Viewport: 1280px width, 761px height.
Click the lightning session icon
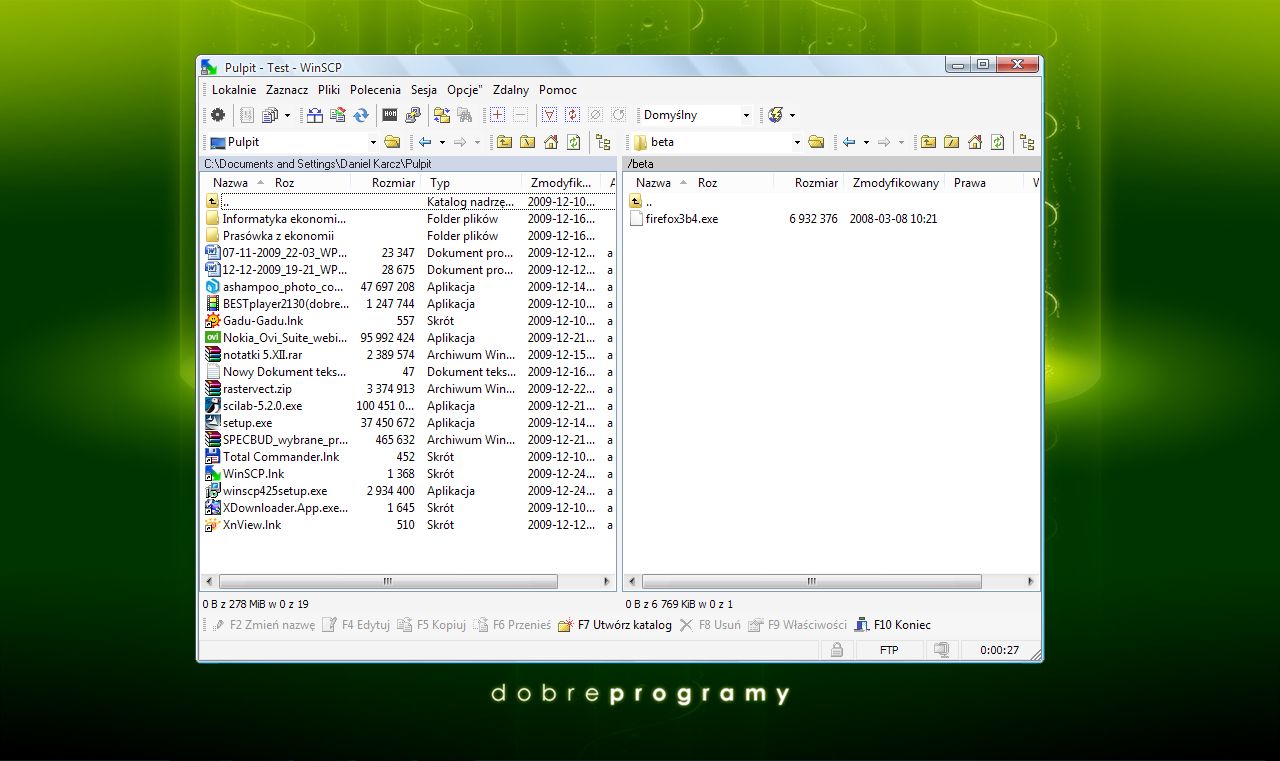click(775, 115)
